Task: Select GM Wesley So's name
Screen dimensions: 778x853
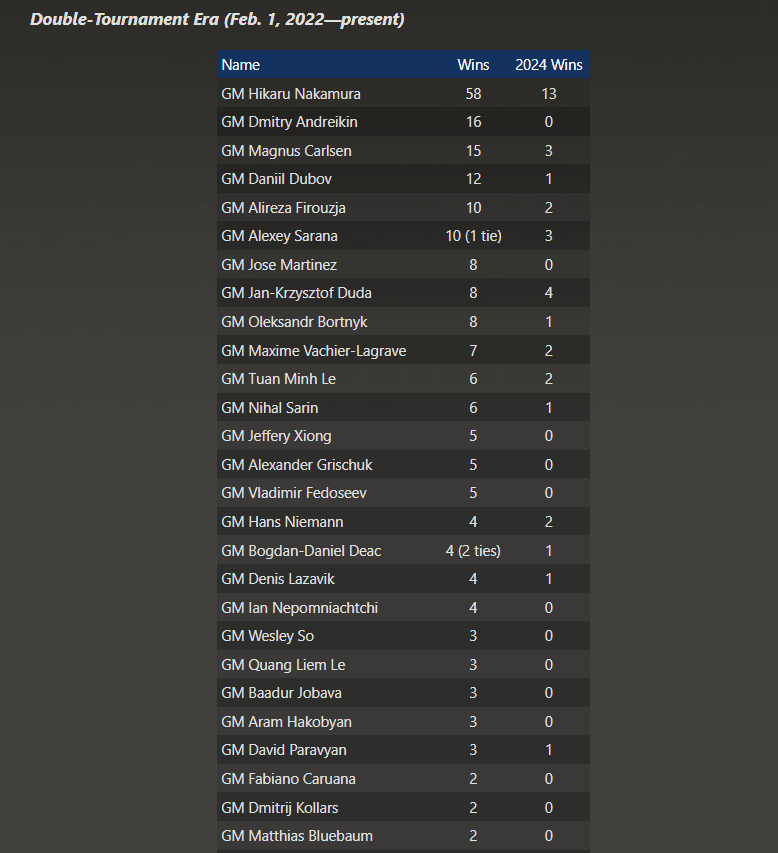Action: [x=267, y=636]
